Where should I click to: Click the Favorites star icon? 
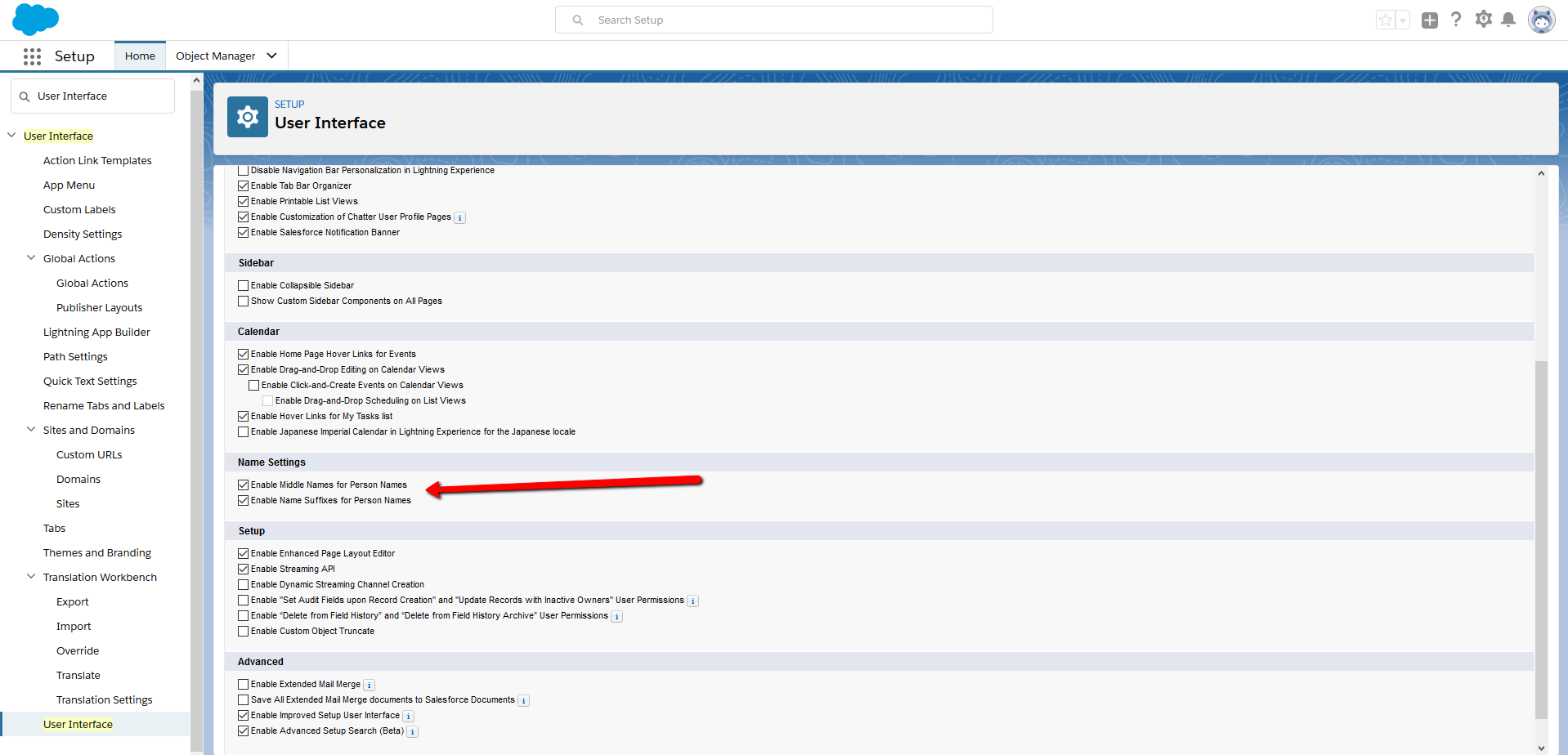tap(1385, 20)
